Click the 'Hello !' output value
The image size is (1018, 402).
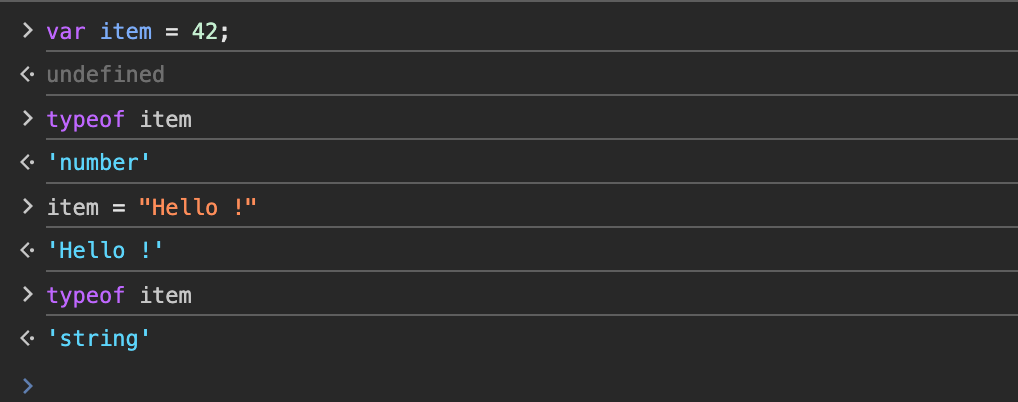click(105, 251)
